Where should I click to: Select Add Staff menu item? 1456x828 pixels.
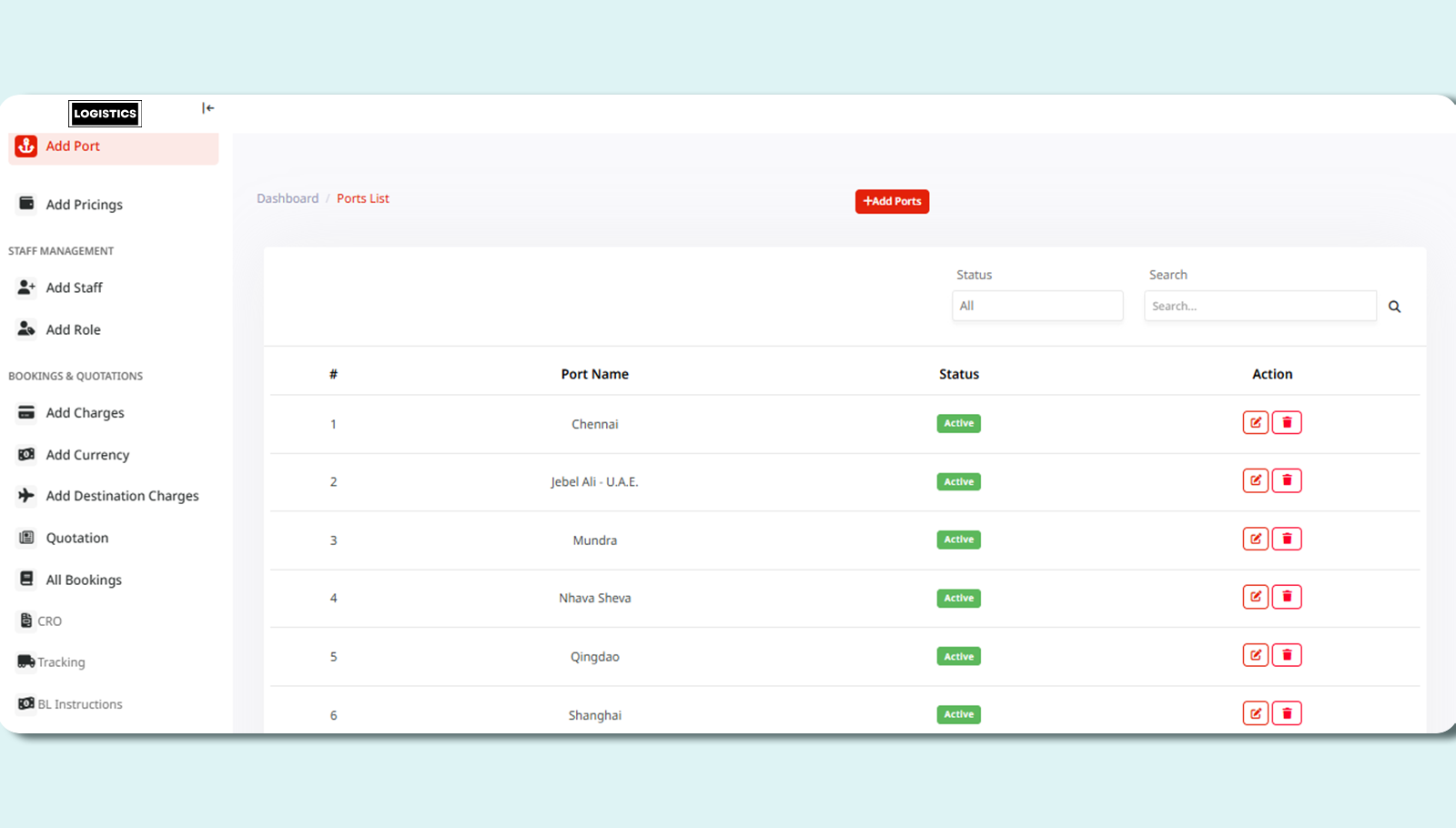click(74, 288)
